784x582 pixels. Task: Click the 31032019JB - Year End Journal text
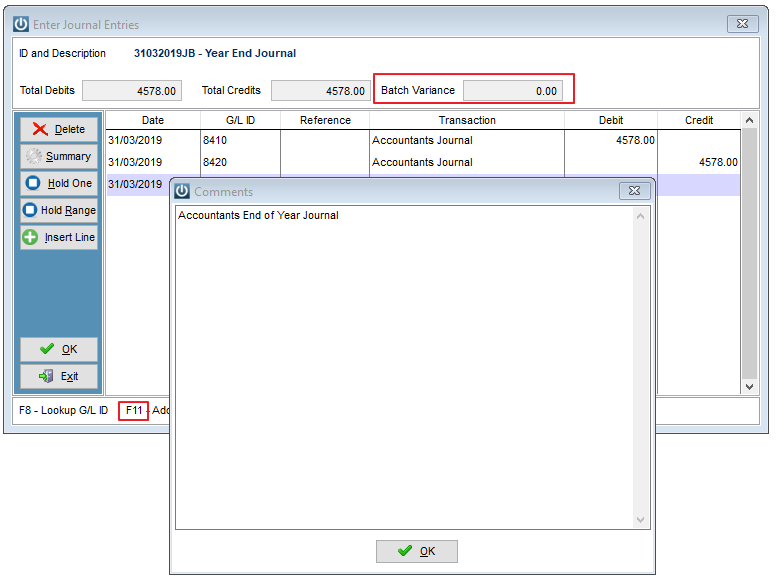click(215, 54)
